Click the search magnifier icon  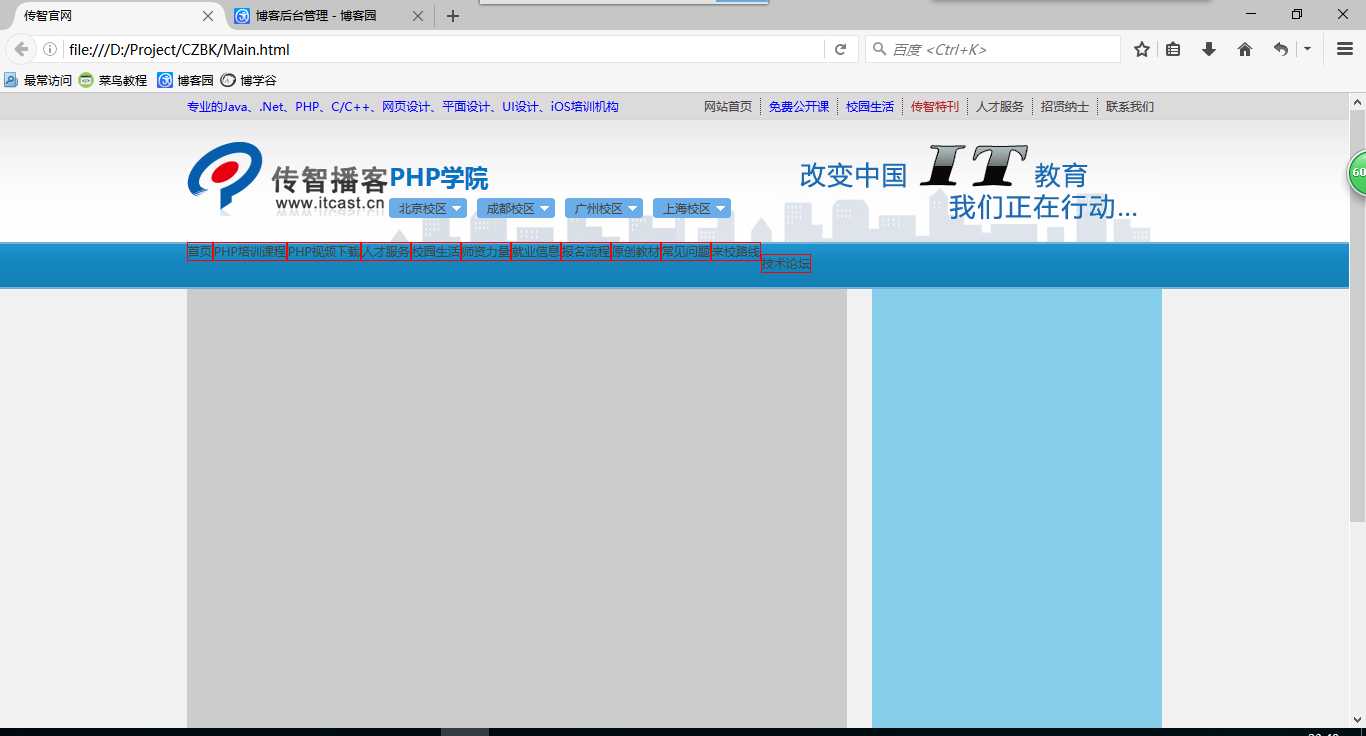tap(878, 49)
